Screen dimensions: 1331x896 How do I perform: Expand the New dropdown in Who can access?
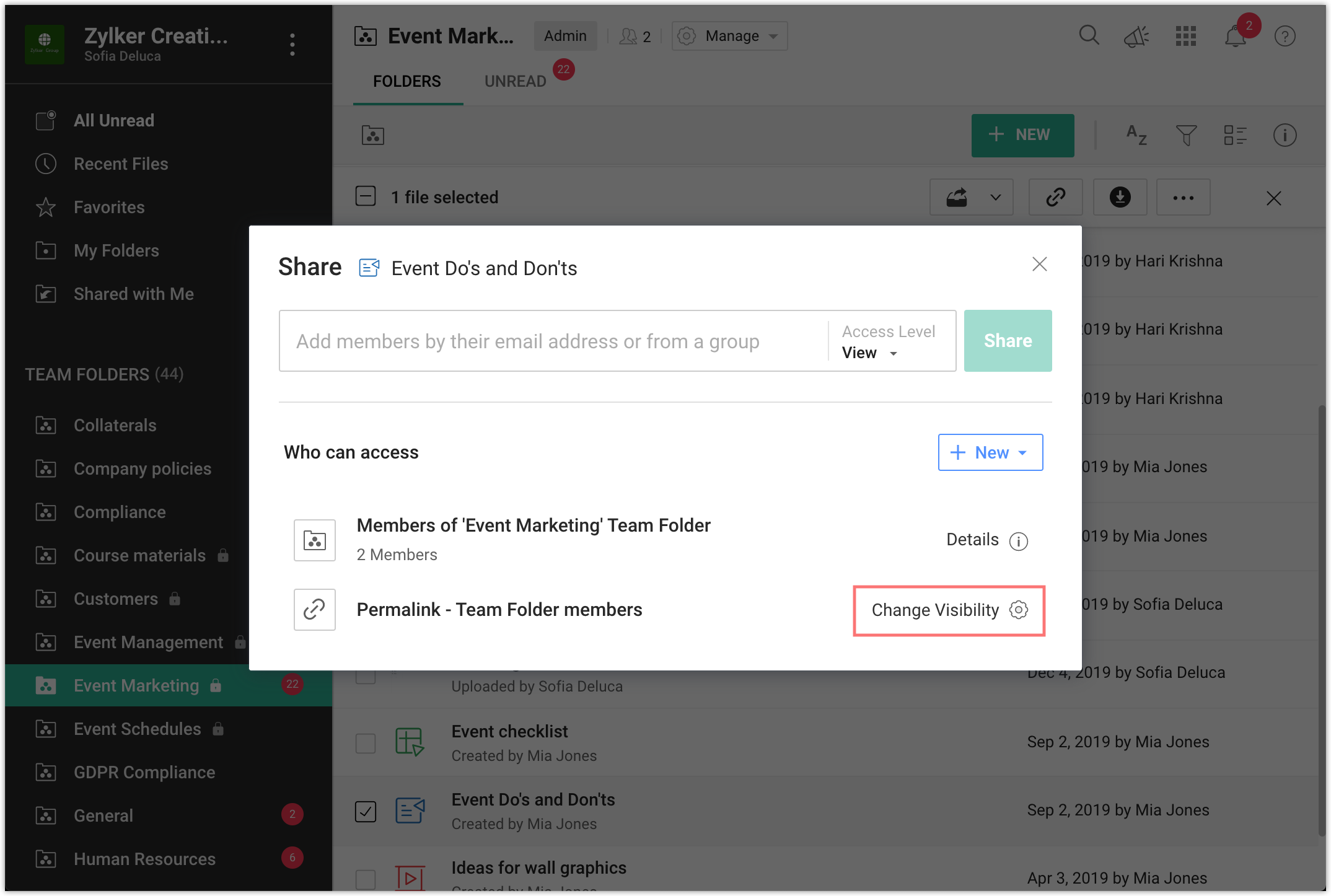(990, 452)
